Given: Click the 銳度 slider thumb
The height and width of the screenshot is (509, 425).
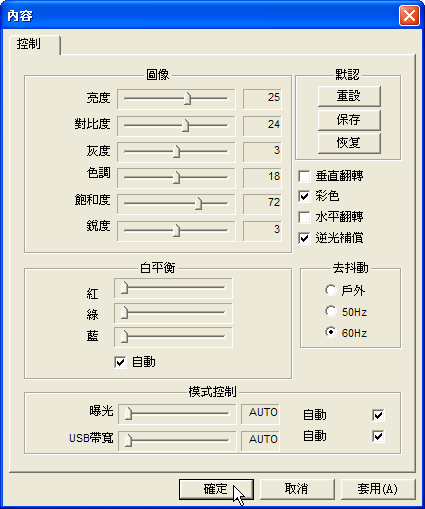Looking at the screenshot, I should [177, 231].
